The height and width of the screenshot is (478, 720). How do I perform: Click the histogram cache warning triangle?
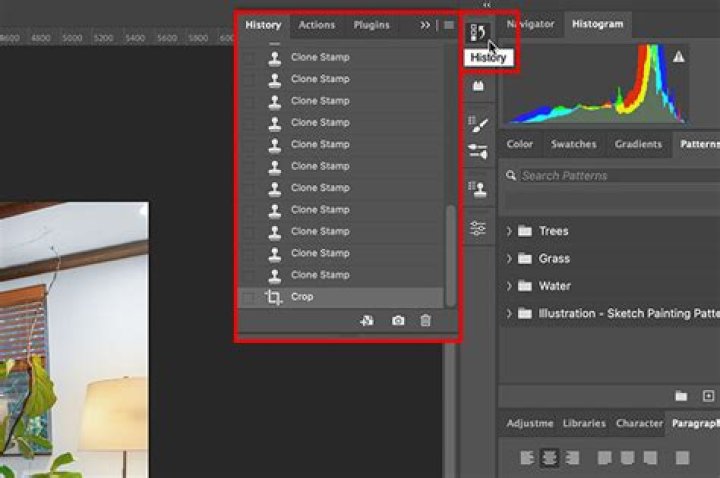pyautogui.click(x=679, y=57)
